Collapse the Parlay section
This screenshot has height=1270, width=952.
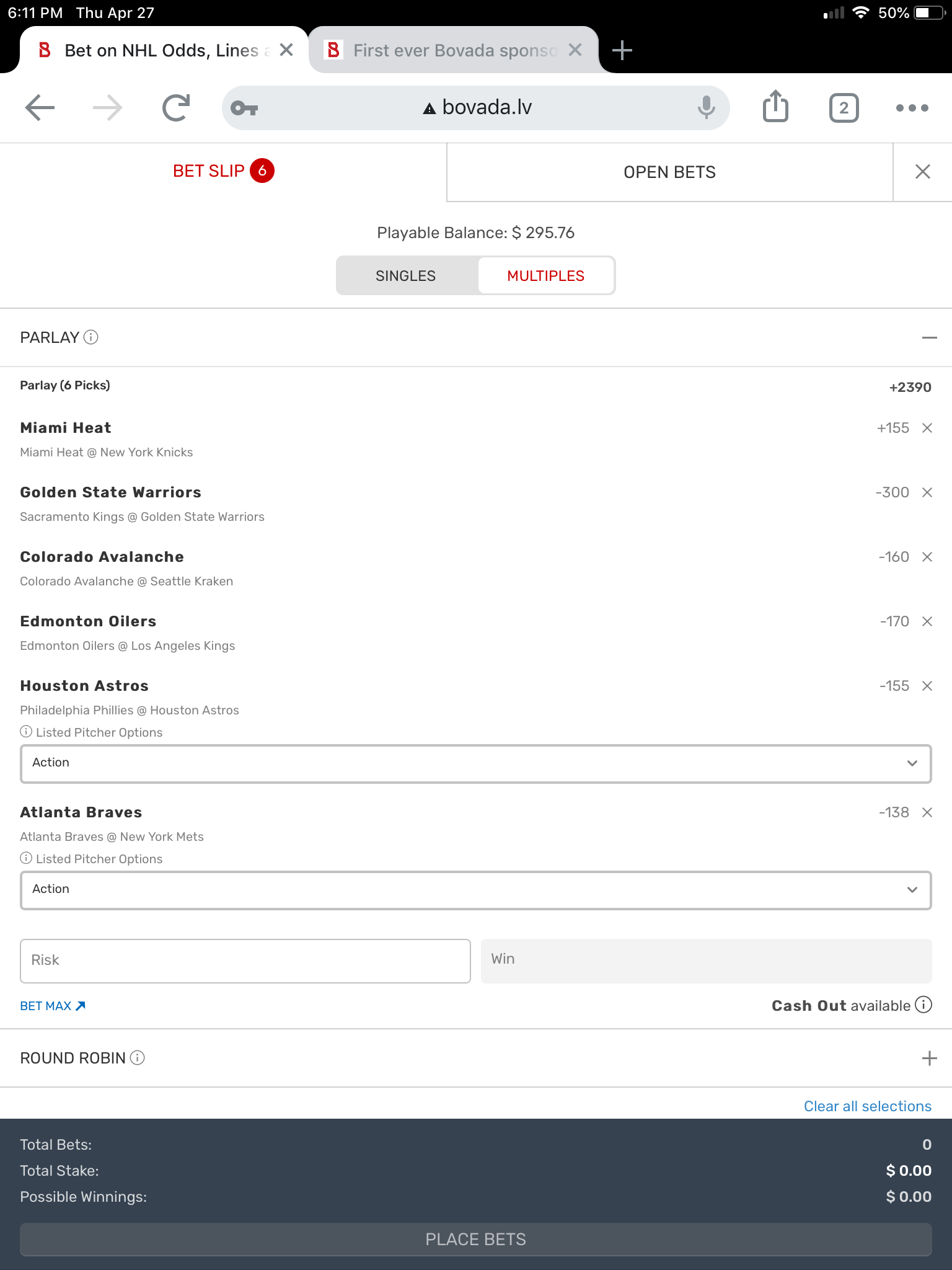(928, 338)
